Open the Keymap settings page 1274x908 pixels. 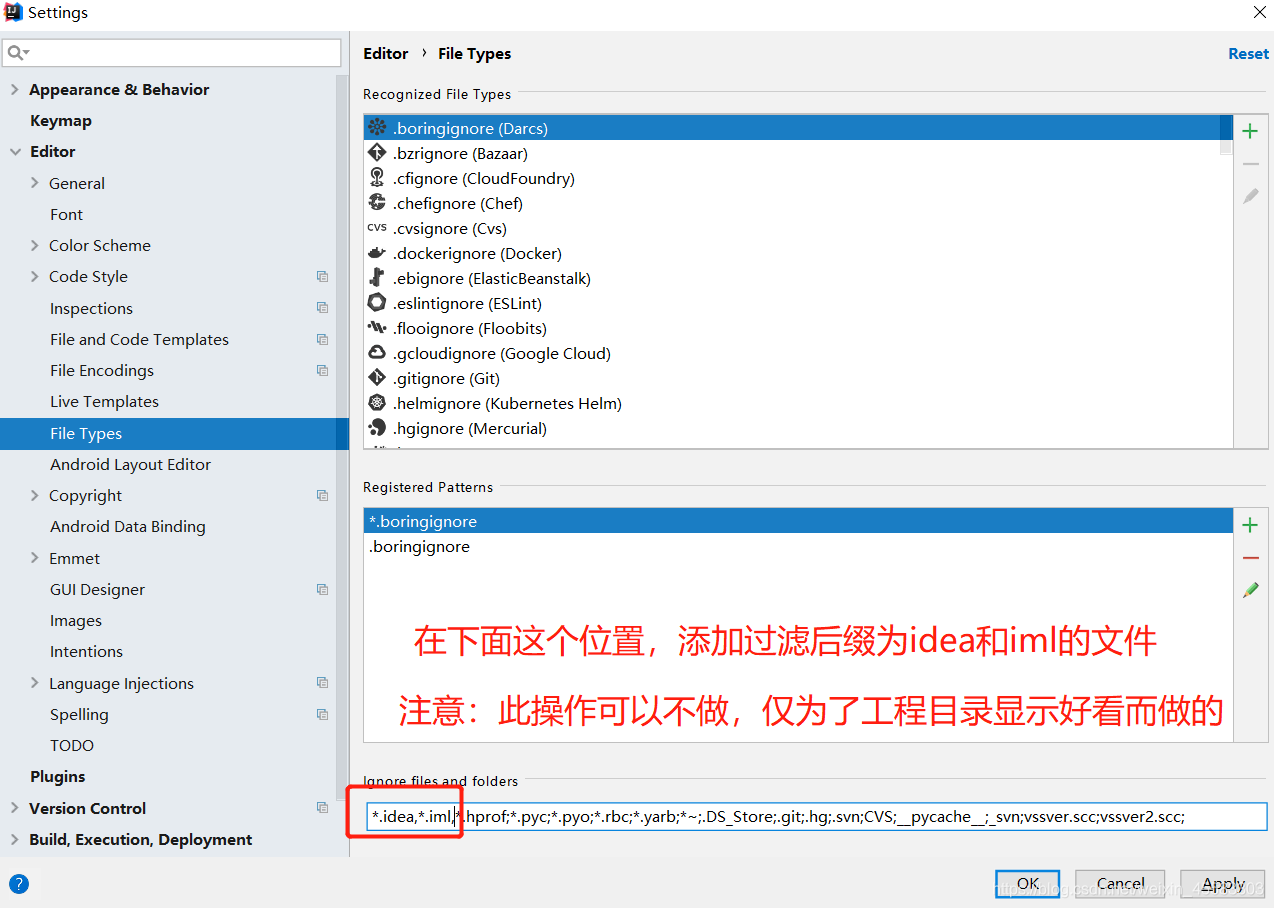(60, 121)
